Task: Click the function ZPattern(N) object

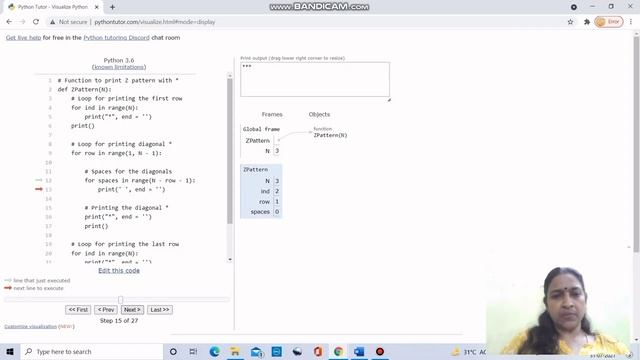Action: click(330, 135)
